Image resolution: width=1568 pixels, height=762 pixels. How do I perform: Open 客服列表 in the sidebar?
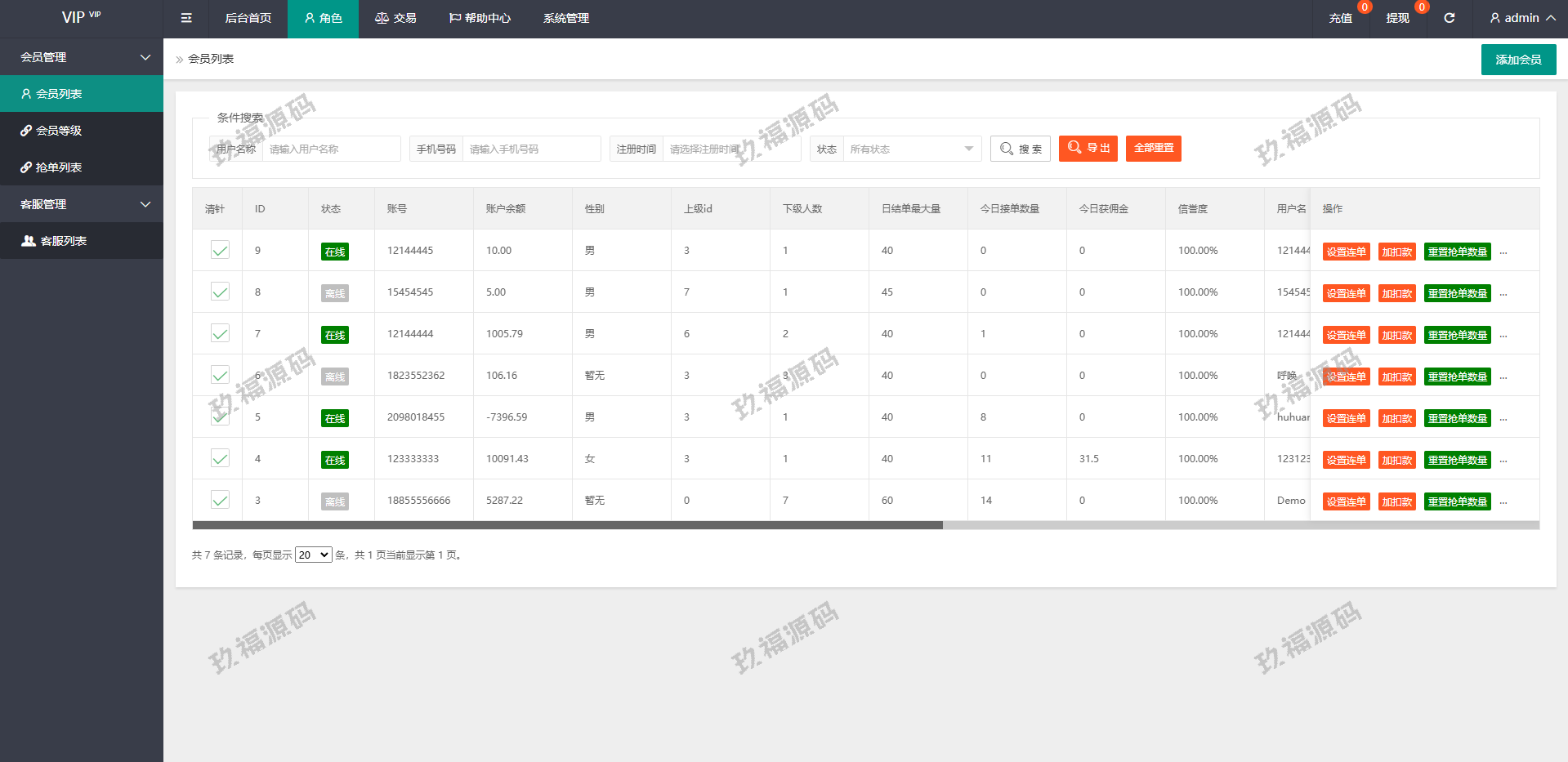coord(63,241)
